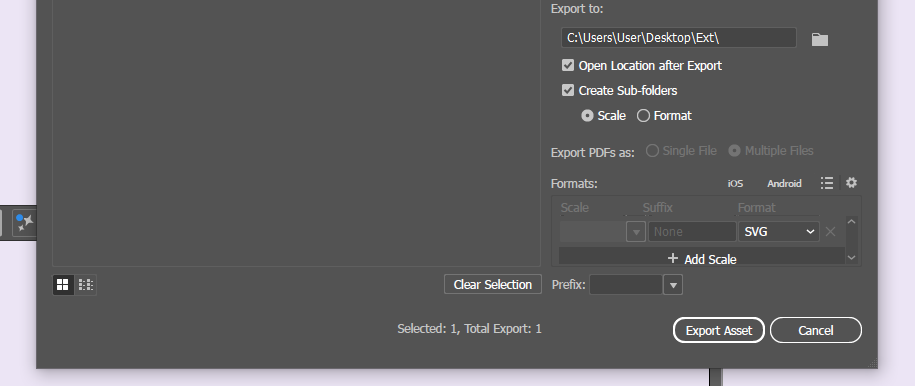The width and height of the screenshot is (915, 386).
Task: Open formats list options menu icon
Action: tap(826, 183)
